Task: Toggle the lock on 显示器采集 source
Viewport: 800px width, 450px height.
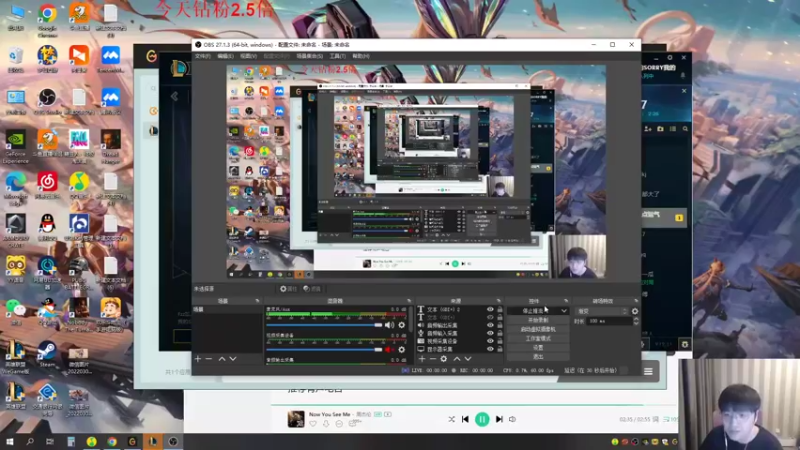Action: pyautogui.click(x=500, y=349)
